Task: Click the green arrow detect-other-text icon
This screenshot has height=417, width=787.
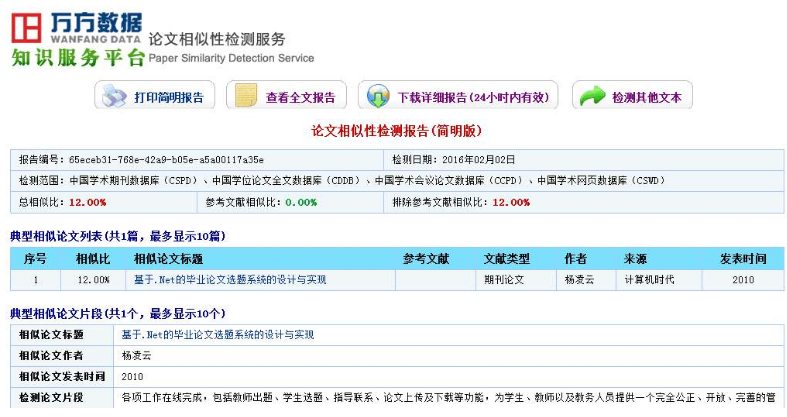Action: tap(593, 95)
